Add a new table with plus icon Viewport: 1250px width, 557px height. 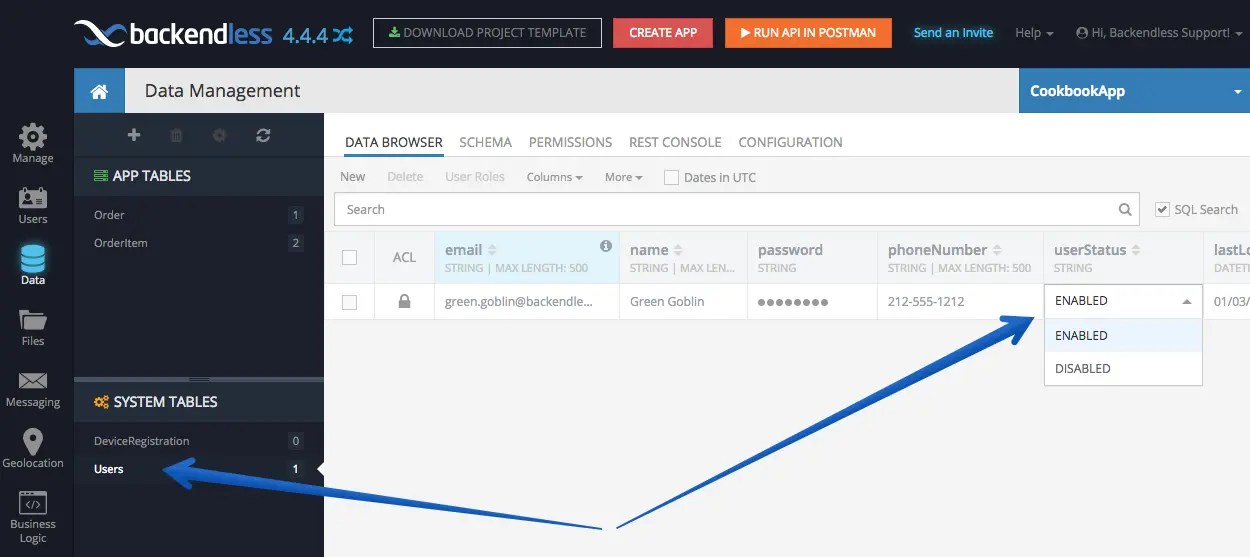click(x=134, y=135)
